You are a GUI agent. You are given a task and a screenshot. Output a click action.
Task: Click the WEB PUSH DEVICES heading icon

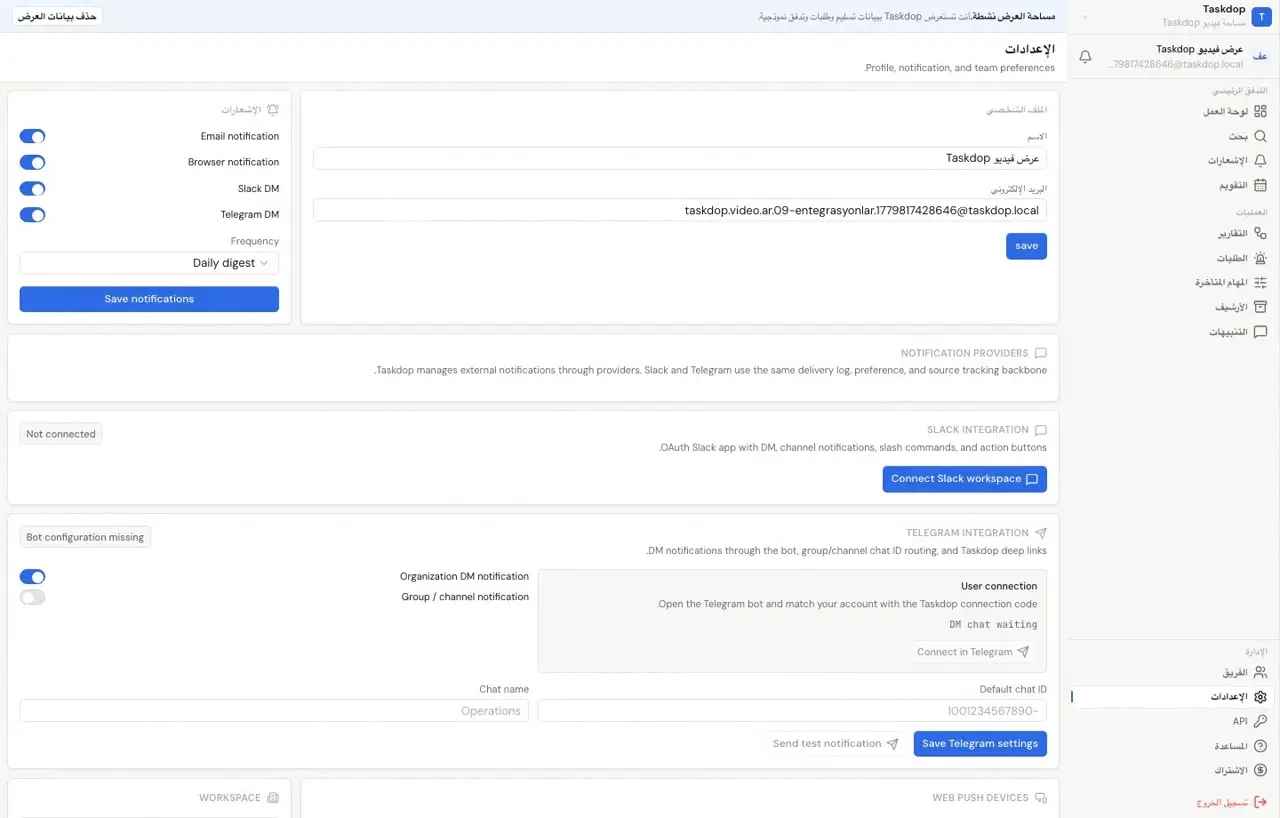point(1041,798)
